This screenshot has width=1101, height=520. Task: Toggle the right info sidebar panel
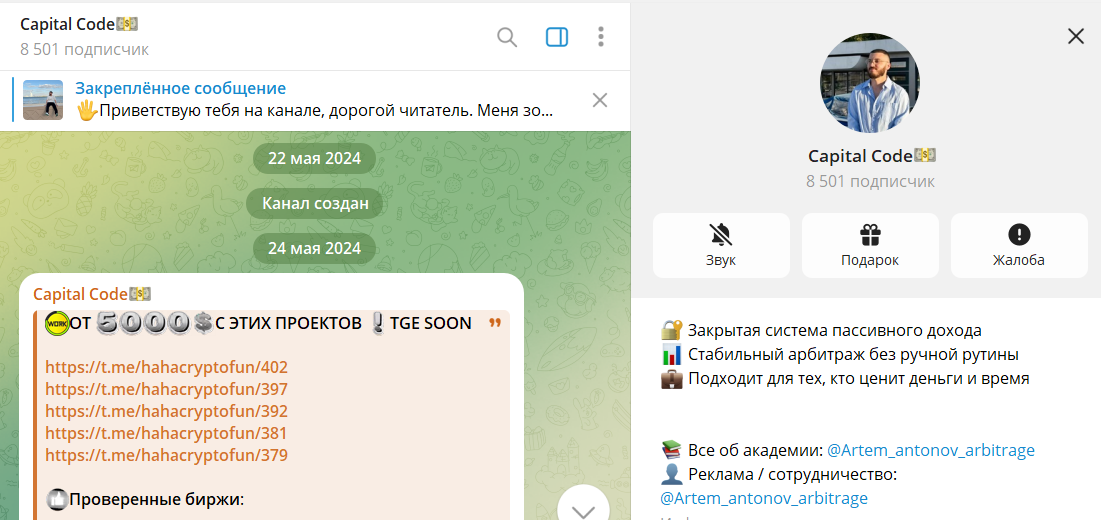pos(557,38)
